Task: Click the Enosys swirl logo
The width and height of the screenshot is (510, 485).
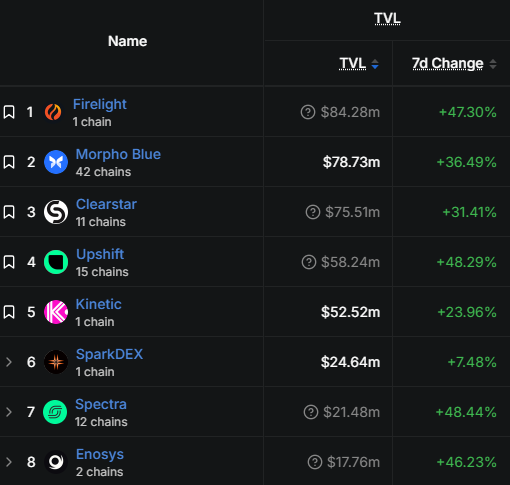Action: 56,462
